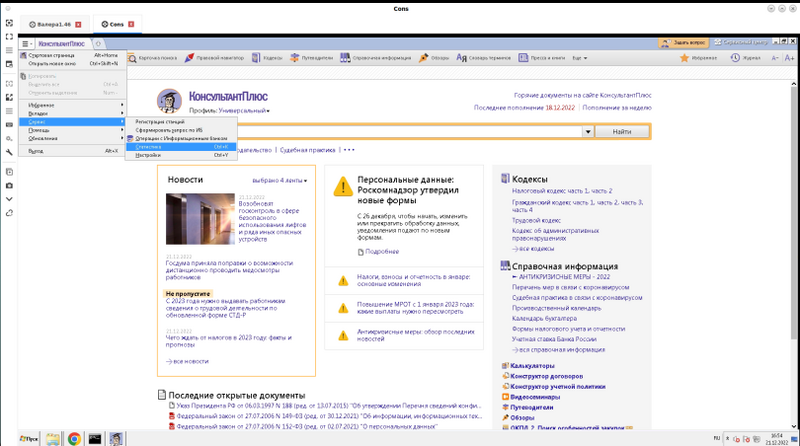The width and height of the screenshot is (800, 446).
Task: Open the Кодексы toolbar icon
Action: pos(256,58)
